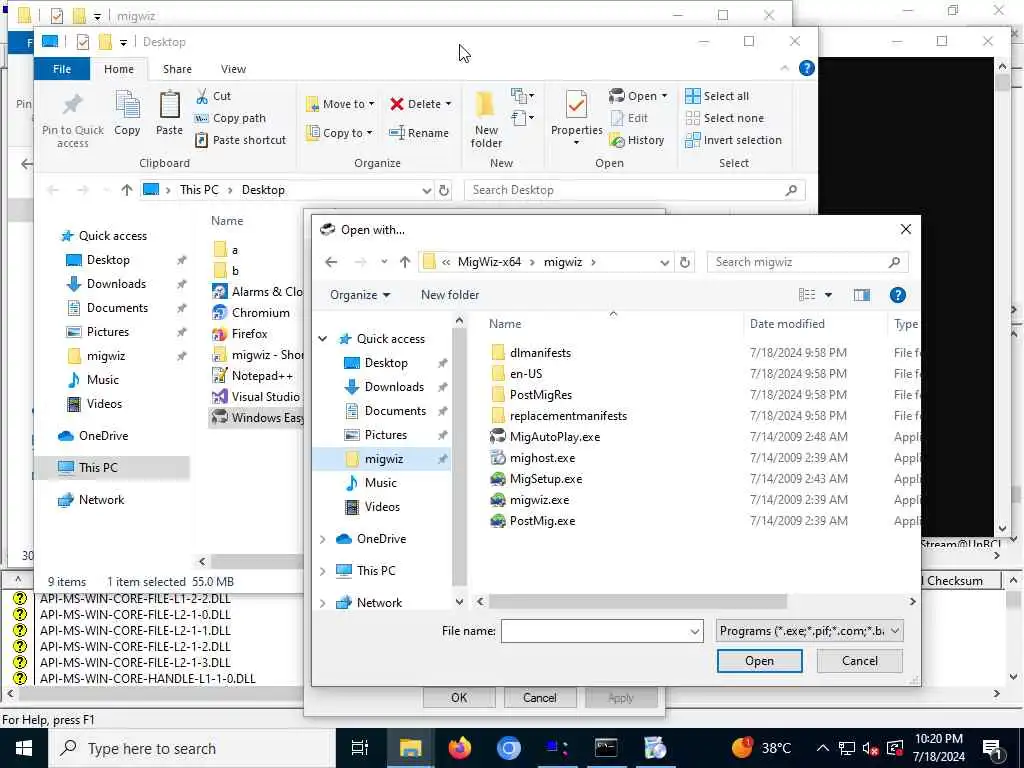
Task: Click Open button in dialog
Action: pos(760,661)
